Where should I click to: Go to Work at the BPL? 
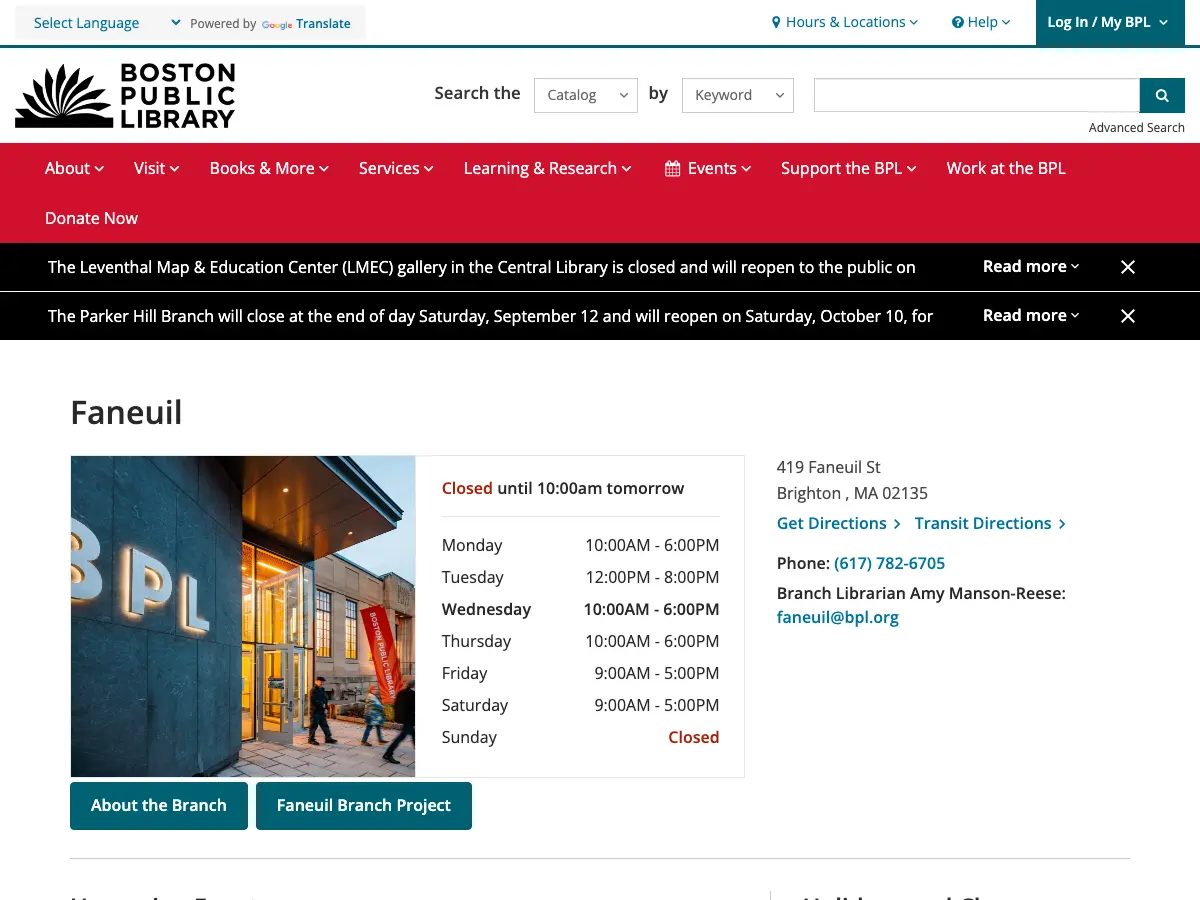click(x=1006, y=168)
